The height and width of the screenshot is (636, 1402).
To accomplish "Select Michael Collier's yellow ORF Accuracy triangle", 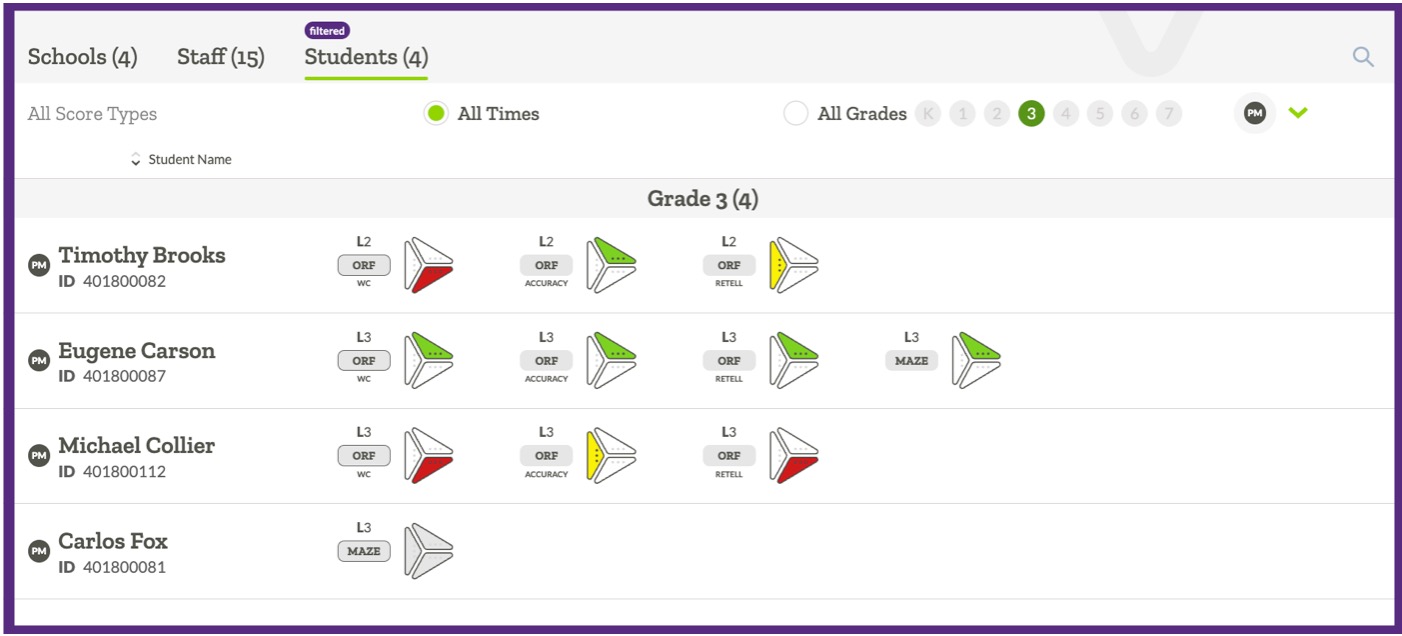I will 613,455.
